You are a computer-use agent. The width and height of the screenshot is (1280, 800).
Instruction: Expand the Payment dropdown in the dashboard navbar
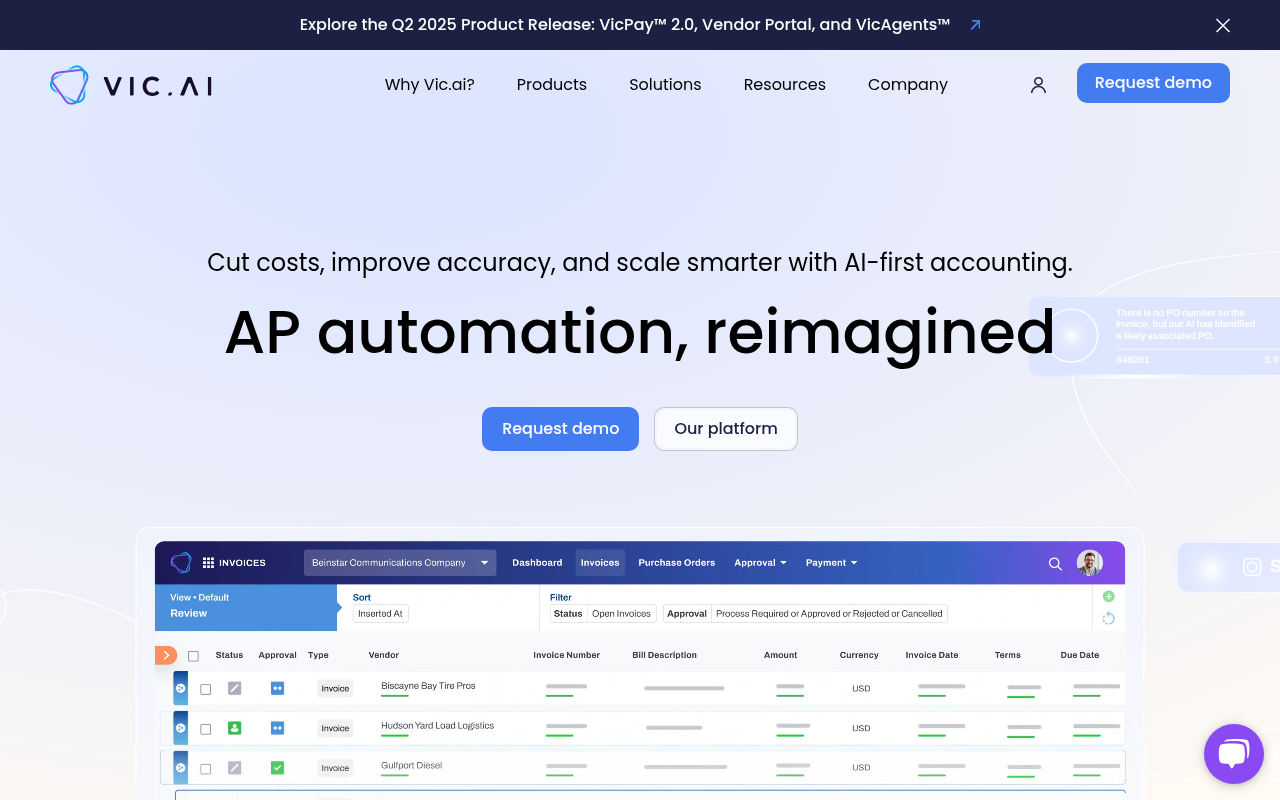831,562
